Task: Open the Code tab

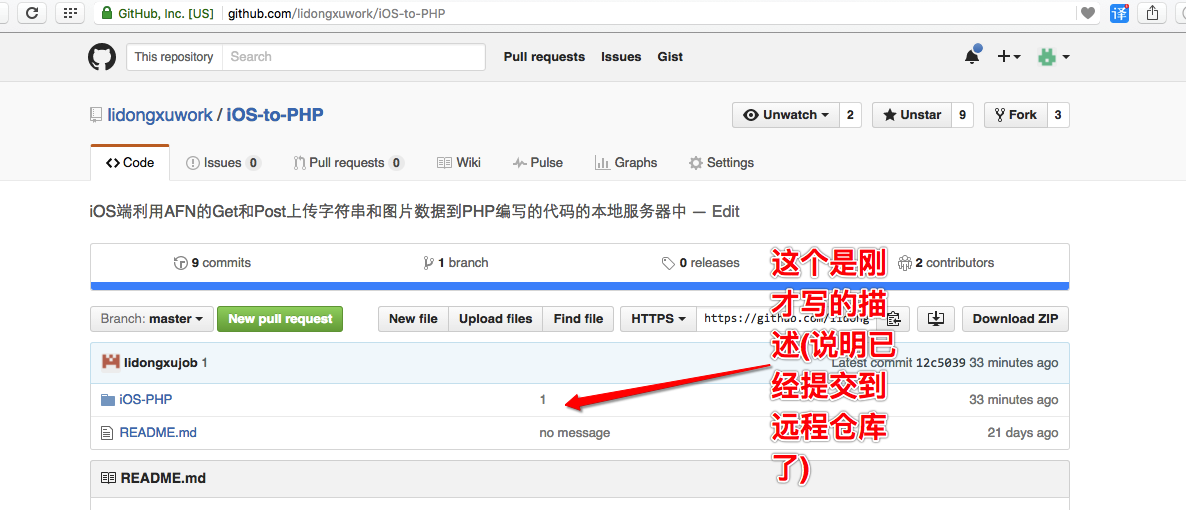Action: (130, 163)
